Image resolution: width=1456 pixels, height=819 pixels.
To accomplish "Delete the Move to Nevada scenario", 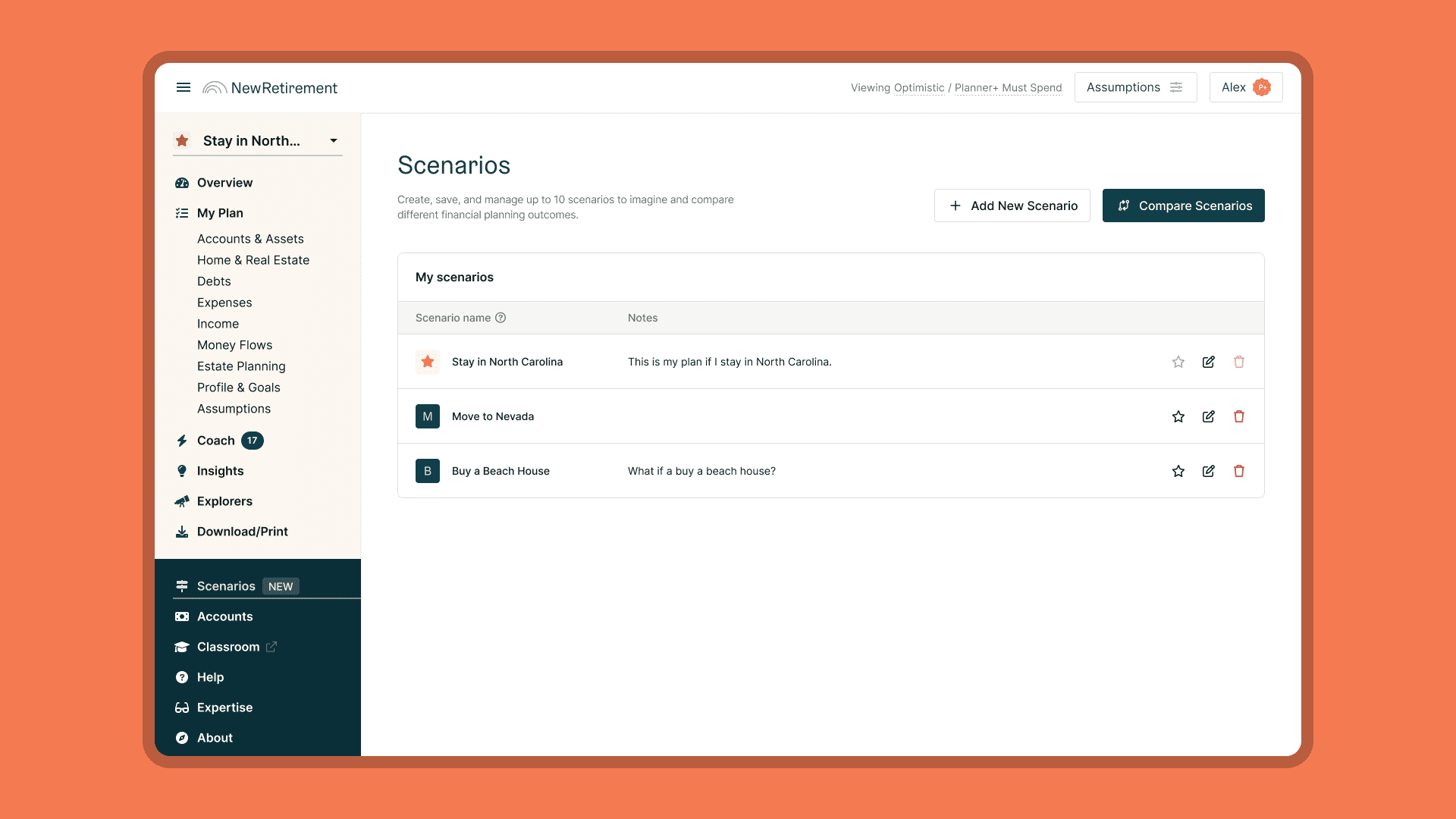I will (1238, 416).
